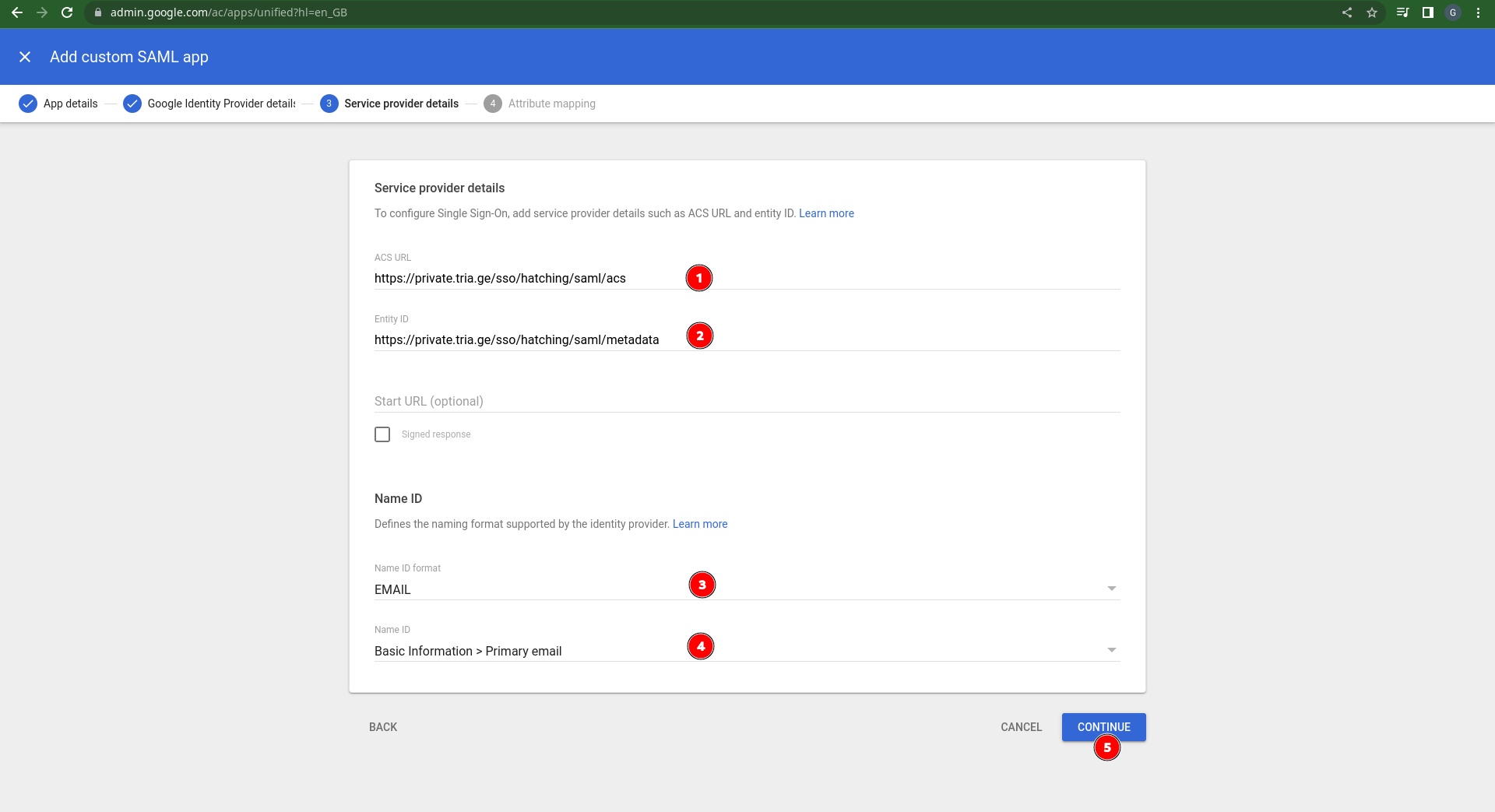Image resolution: width=1495 pixels, height=812 pixels.
Task: Bookmark this page with the star icon
Action: click(1372, 12)
